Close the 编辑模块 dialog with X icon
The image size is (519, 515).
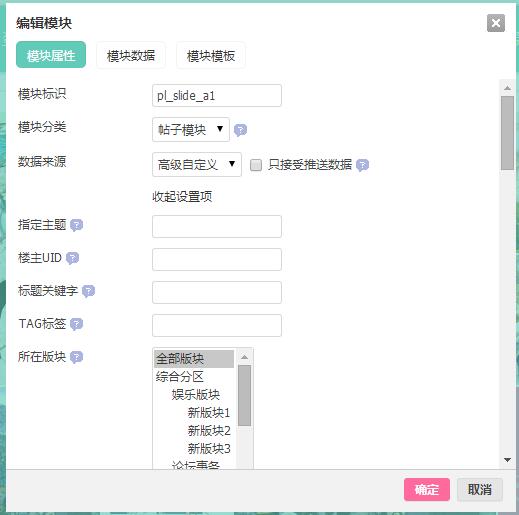(x=496, y=23)
